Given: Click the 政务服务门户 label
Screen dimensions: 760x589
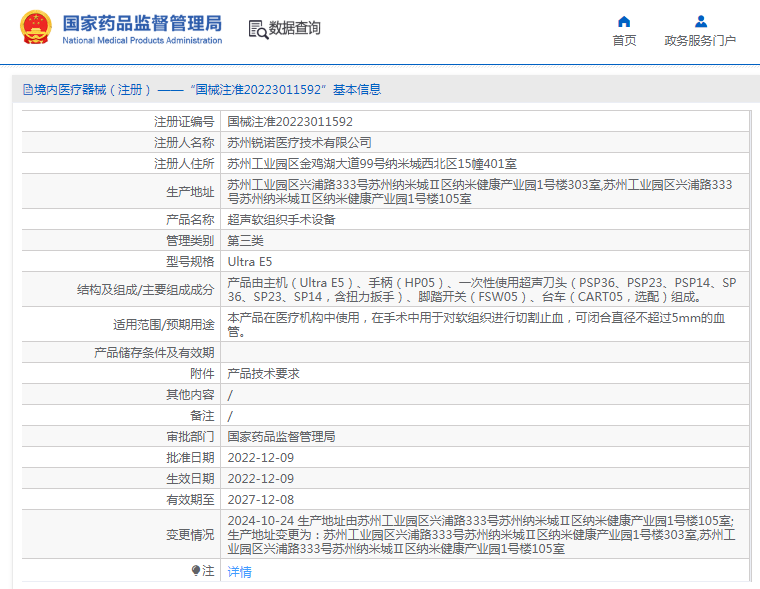Looking at the screenshot, I should tap(700, 41).
